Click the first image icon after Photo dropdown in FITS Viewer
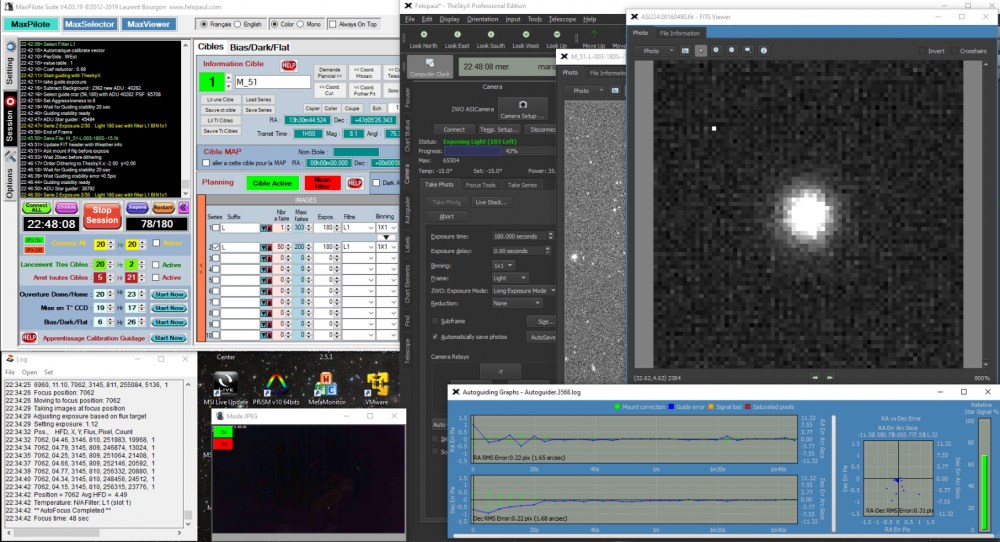 685,50
